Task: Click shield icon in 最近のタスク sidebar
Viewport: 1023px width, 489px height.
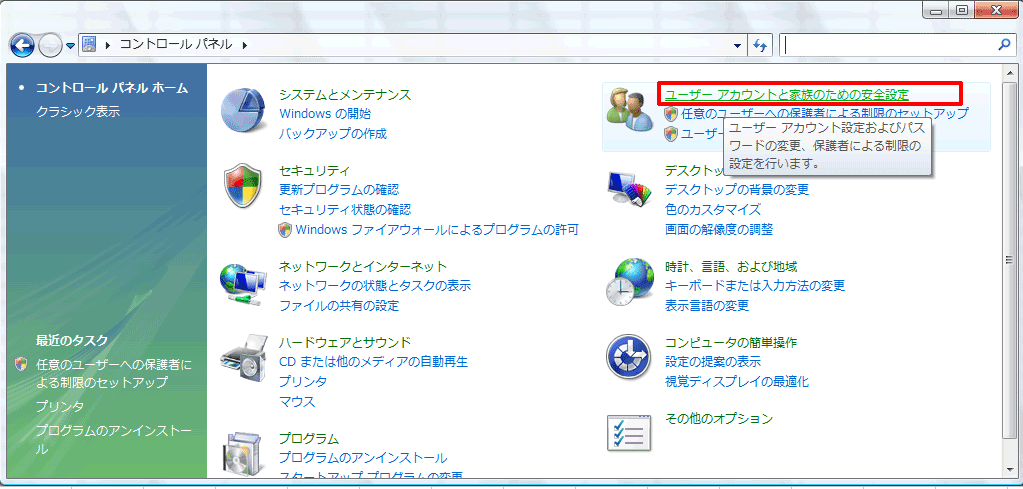Action: pos(21,364)
